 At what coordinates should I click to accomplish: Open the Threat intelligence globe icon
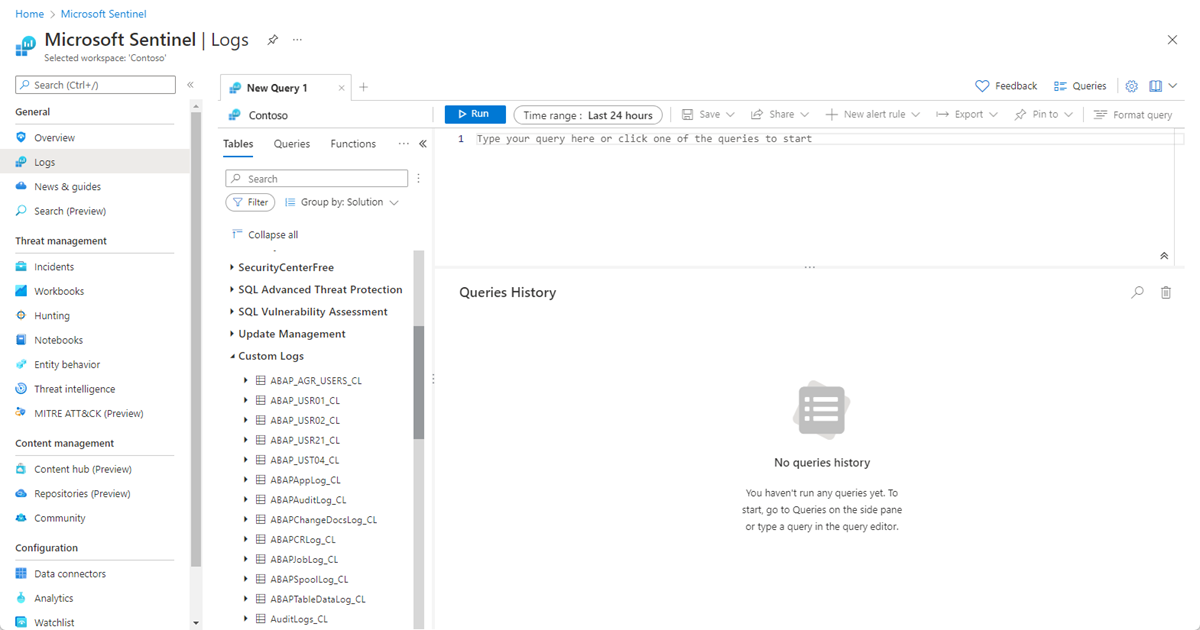[x=22, y=389]
